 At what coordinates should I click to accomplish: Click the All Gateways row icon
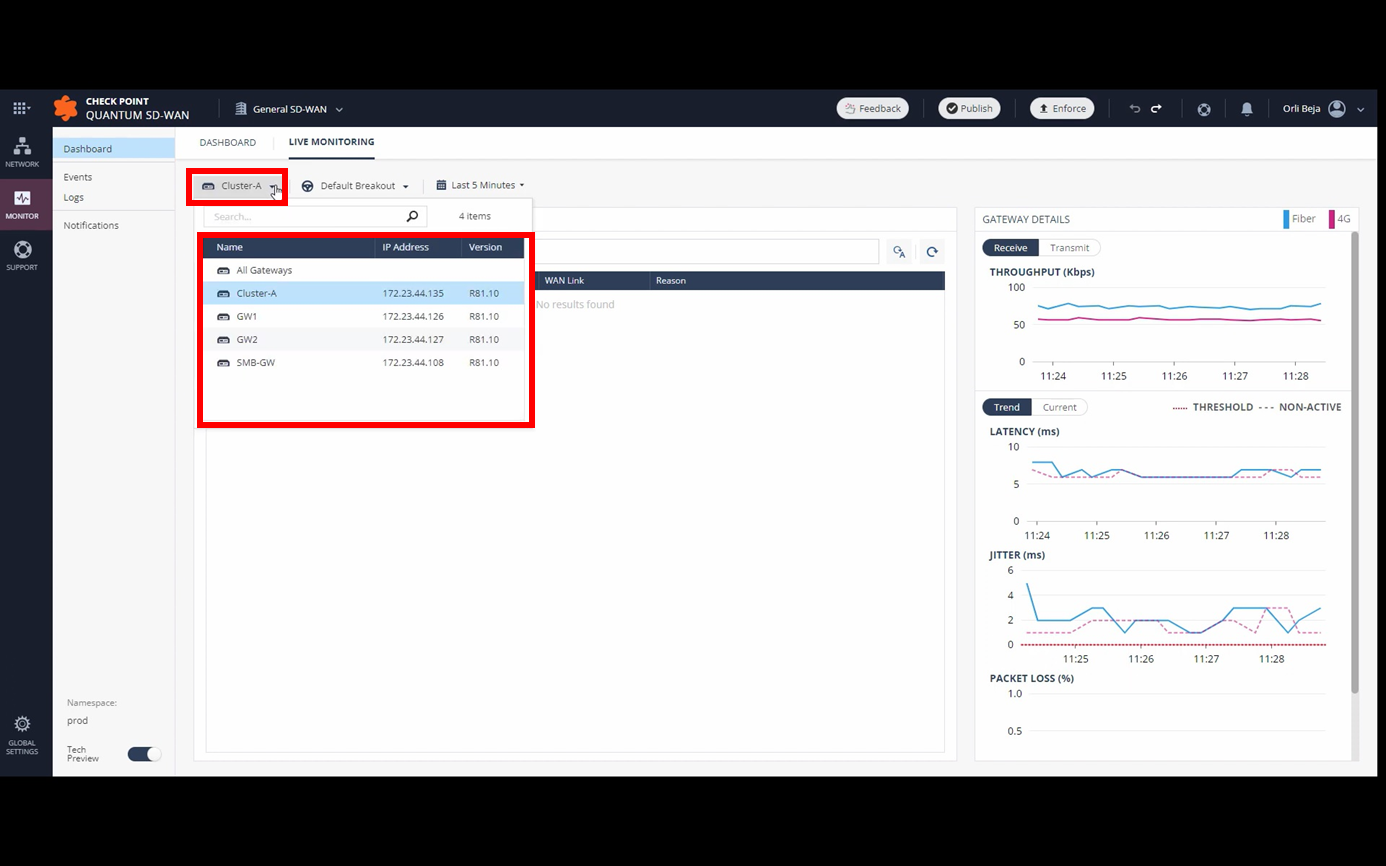click(224, 271)
